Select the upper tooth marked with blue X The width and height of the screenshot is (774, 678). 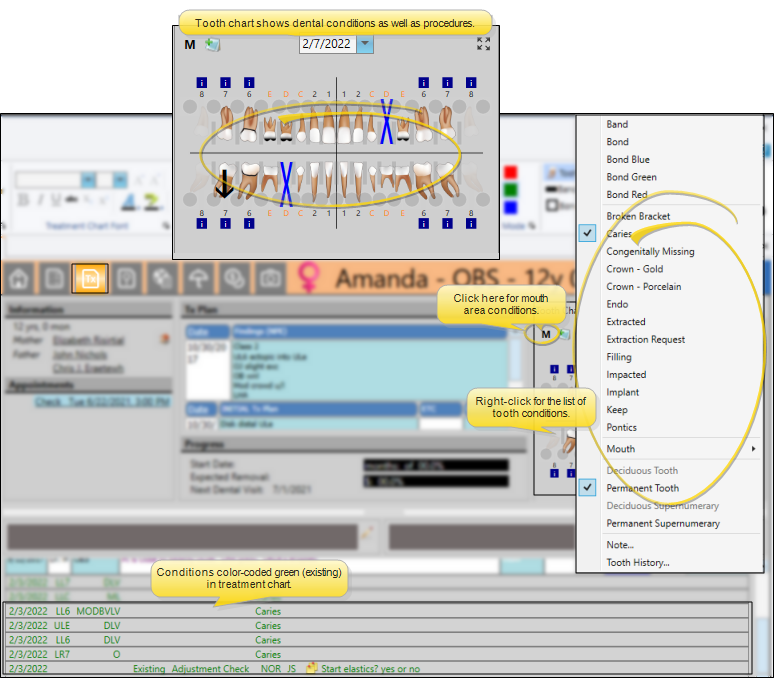(387, 122)
